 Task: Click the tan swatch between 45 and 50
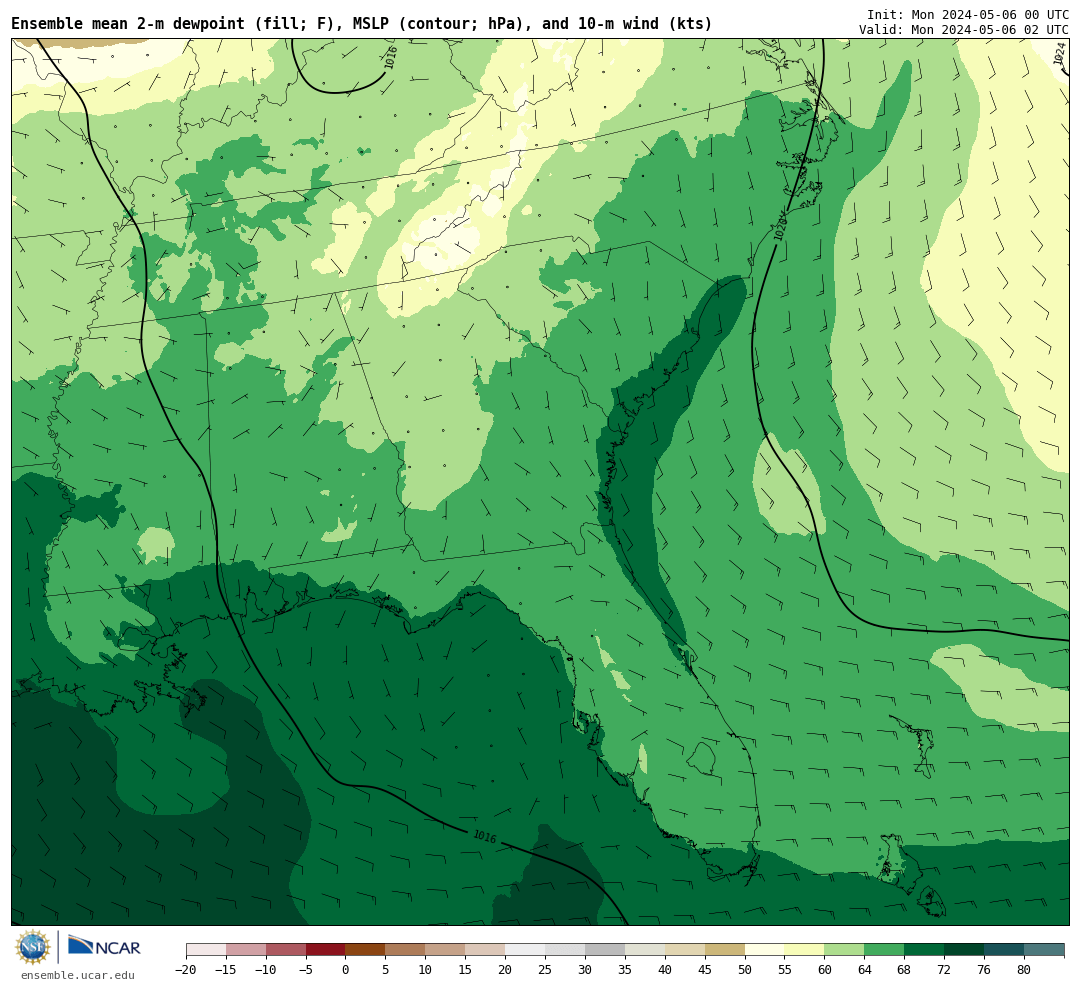click(725, 950)
